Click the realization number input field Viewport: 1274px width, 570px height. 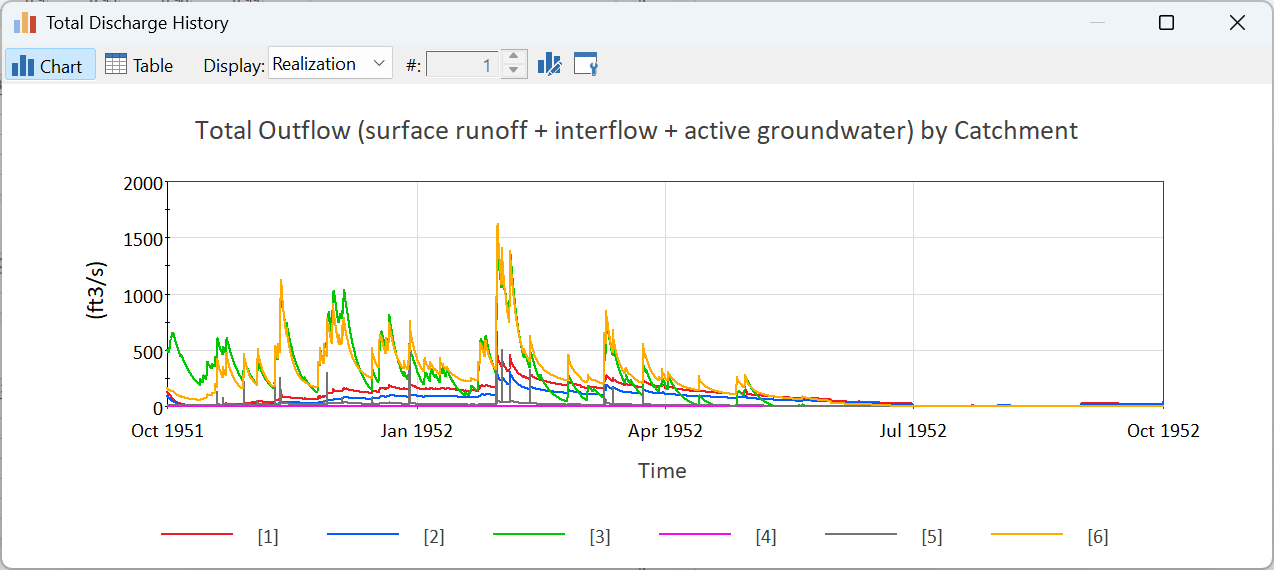pyautogui.click(x=461, y=65)
